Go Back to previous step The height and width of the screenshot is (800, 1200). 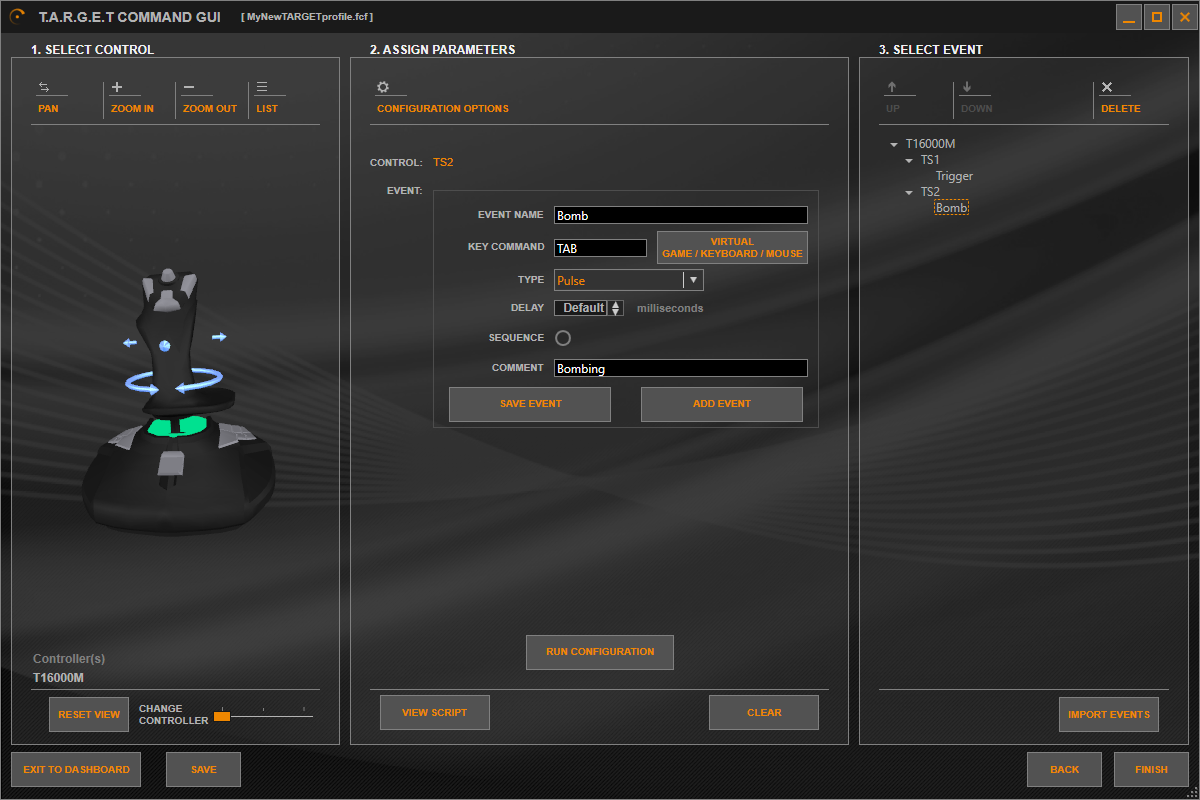[x=1065, y=770]
